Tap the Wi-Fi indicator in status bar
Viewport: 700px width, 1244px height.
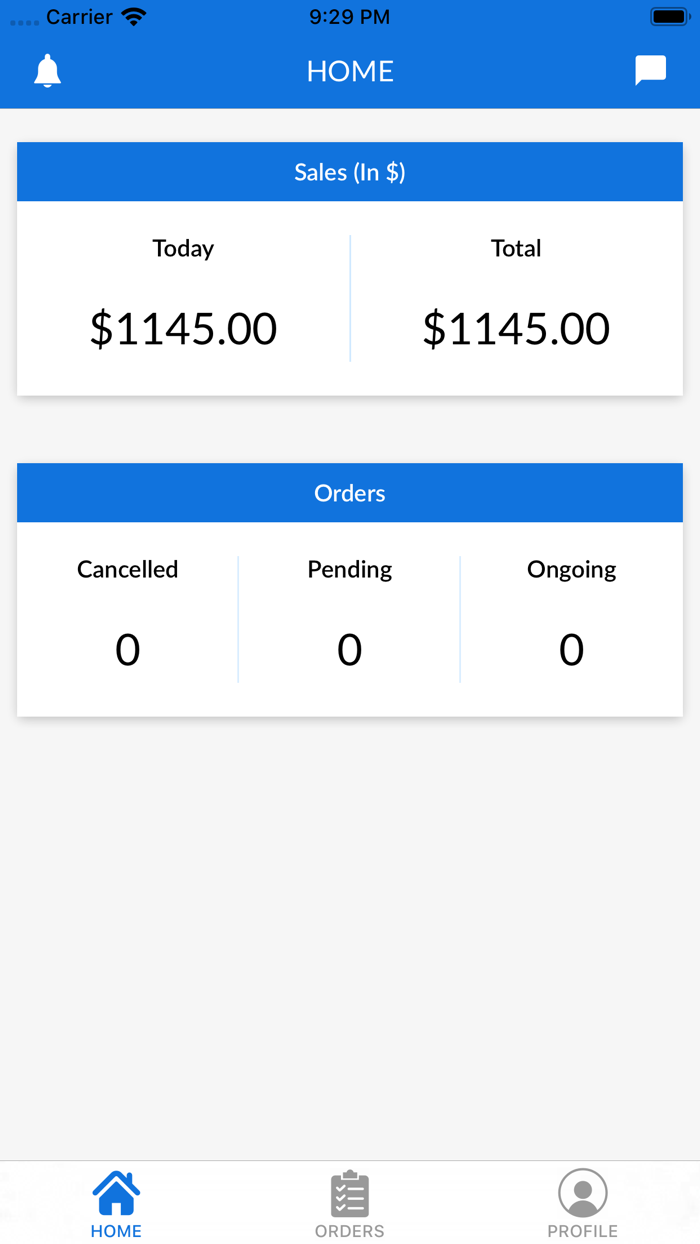point(133,15)
